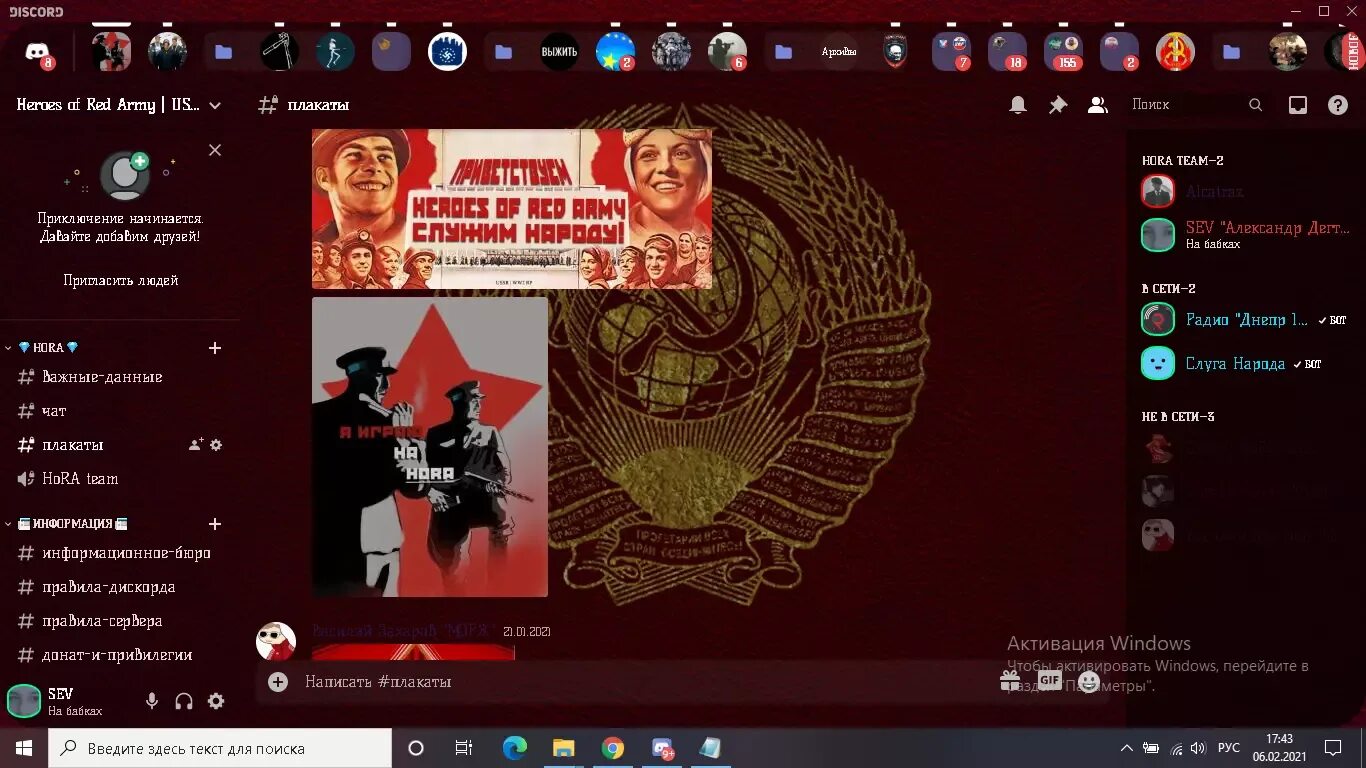Toggle headphones deafen

click(x=184, y=701)
